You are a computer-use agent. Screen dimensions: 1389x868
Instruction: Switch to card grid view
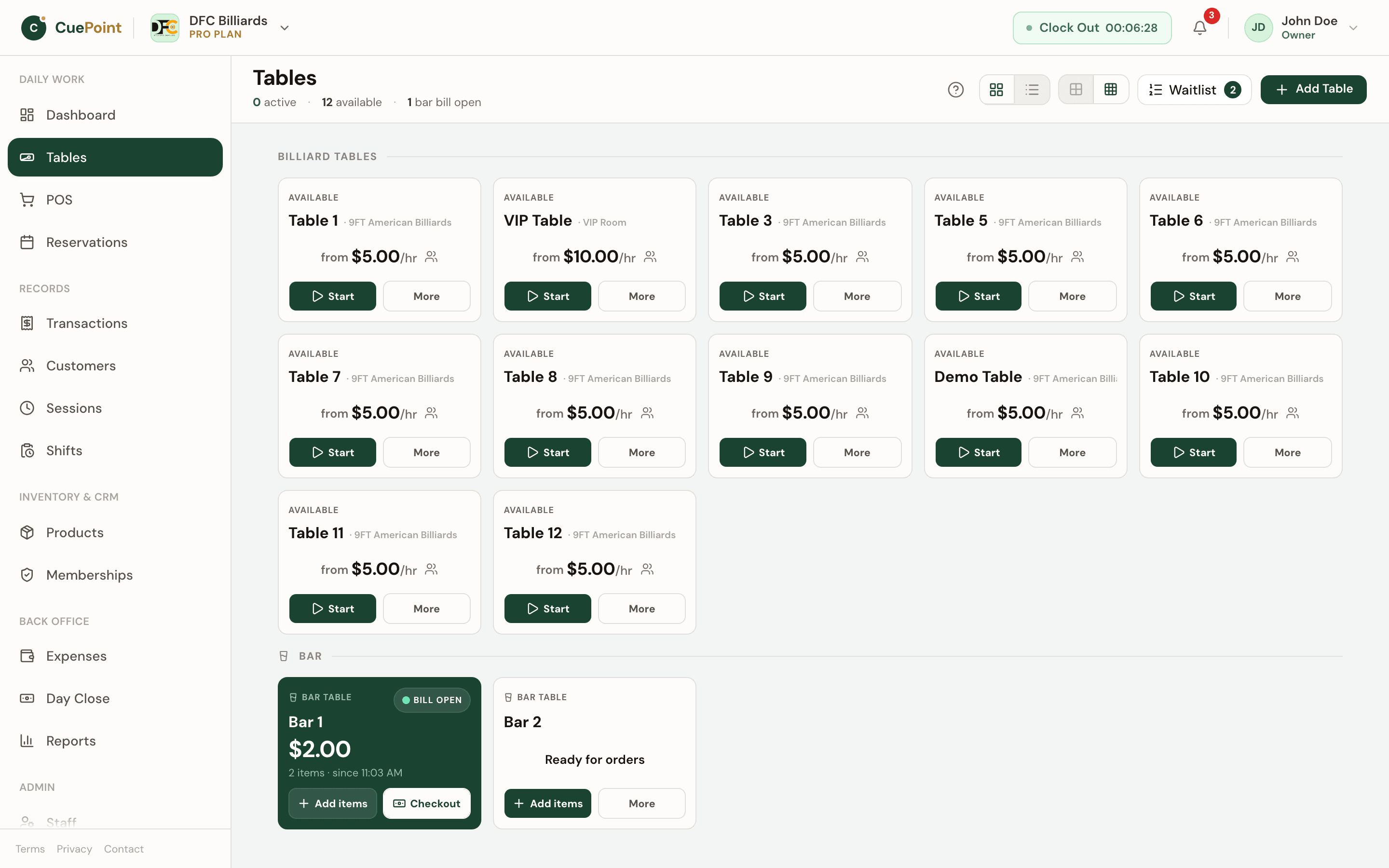[x=996, y=90]
